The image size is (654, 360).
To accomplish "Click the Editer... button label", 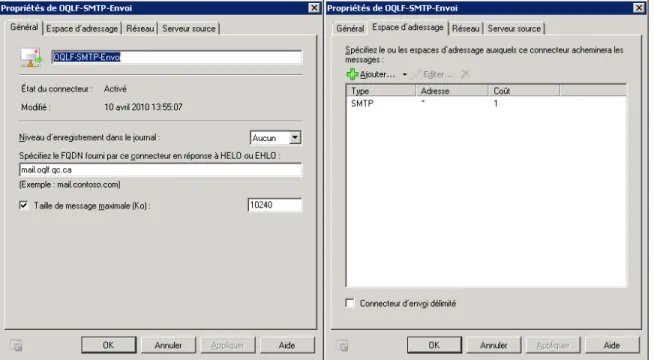I will (x=437, y=74).
